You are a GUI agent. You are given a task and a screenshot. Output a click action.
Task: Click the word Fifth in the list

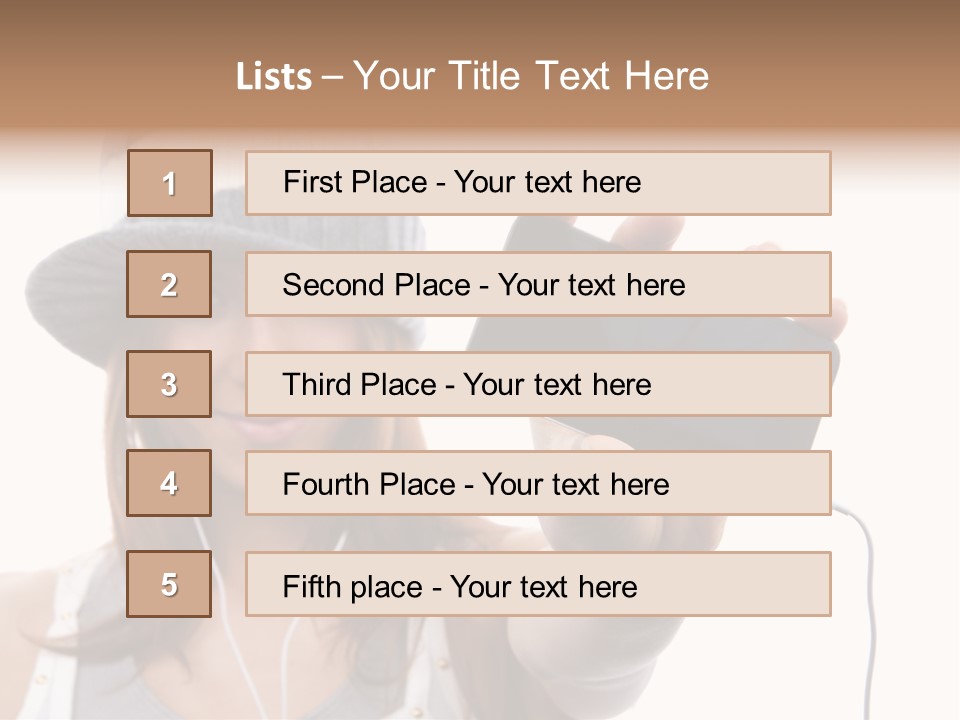pyautogui.click(x=312, y=586)
